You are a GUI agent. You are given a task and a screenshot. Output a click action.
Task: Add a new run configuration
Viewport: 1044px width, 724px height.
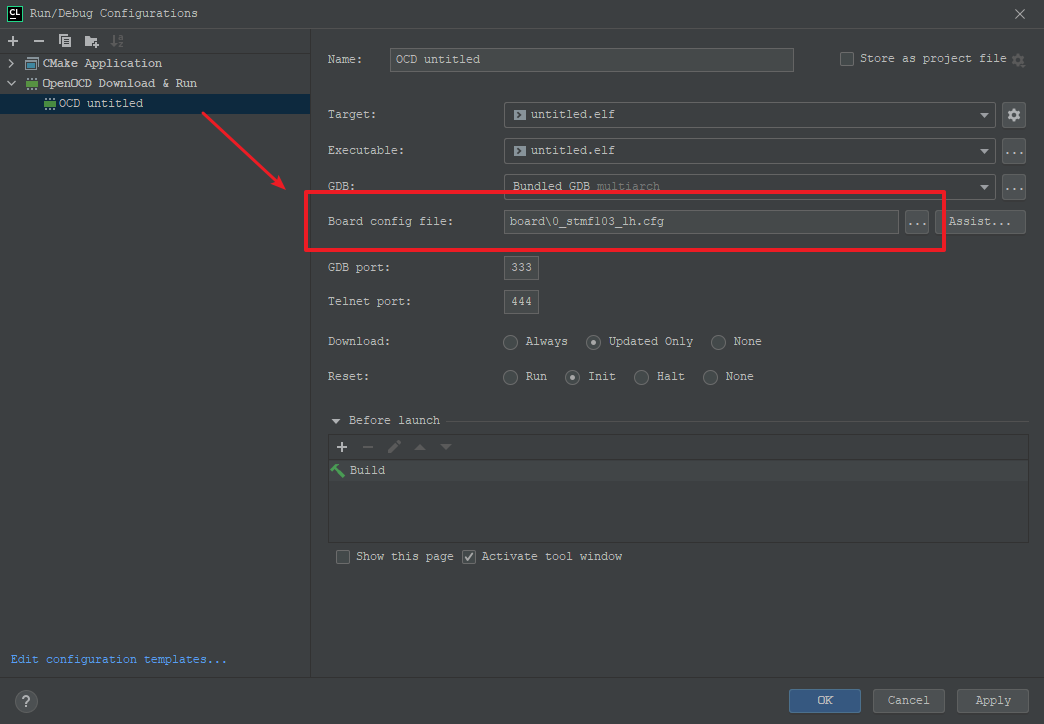[13, 41]
